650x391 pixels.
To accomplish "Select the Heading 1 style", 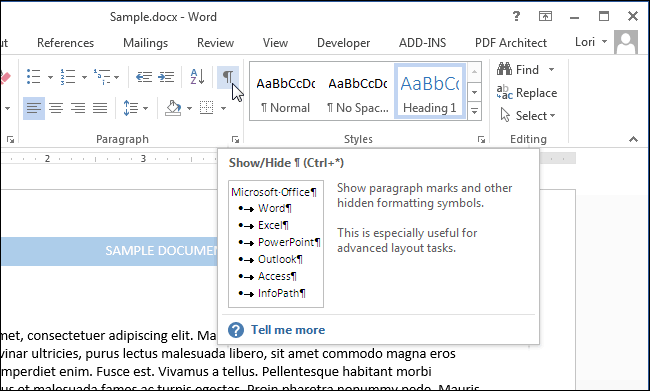I will click(430, 92).
